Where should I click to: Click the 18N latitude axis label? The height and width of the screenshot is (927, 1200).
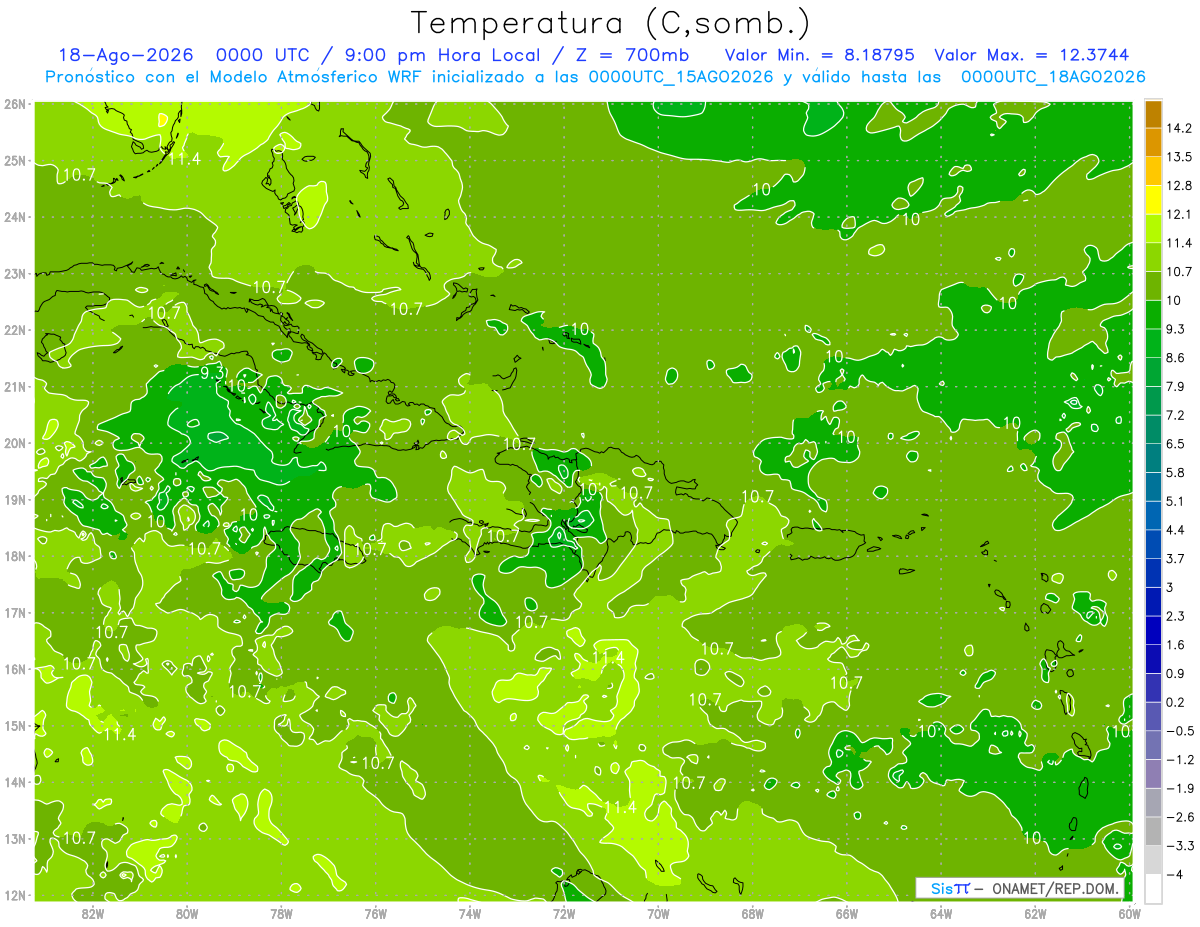click(15, 556)
